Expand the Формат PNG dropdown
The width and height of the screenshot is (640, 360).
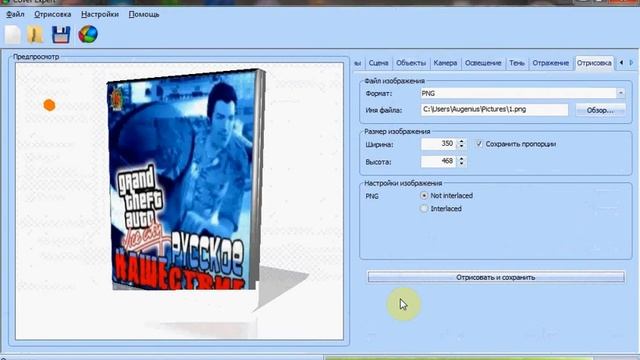(620, 93)
